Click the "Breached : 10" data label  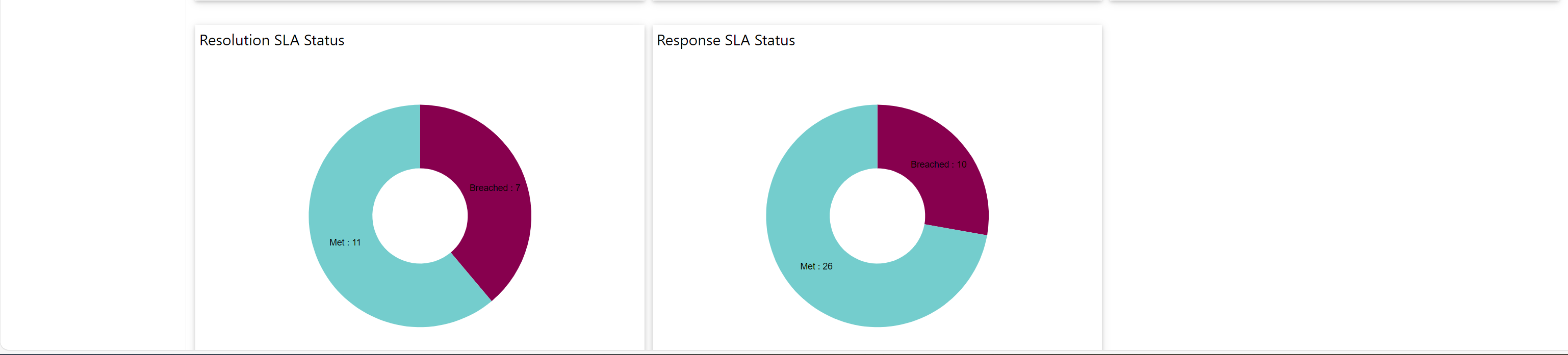pyautogui.click(x=938, y=164)
